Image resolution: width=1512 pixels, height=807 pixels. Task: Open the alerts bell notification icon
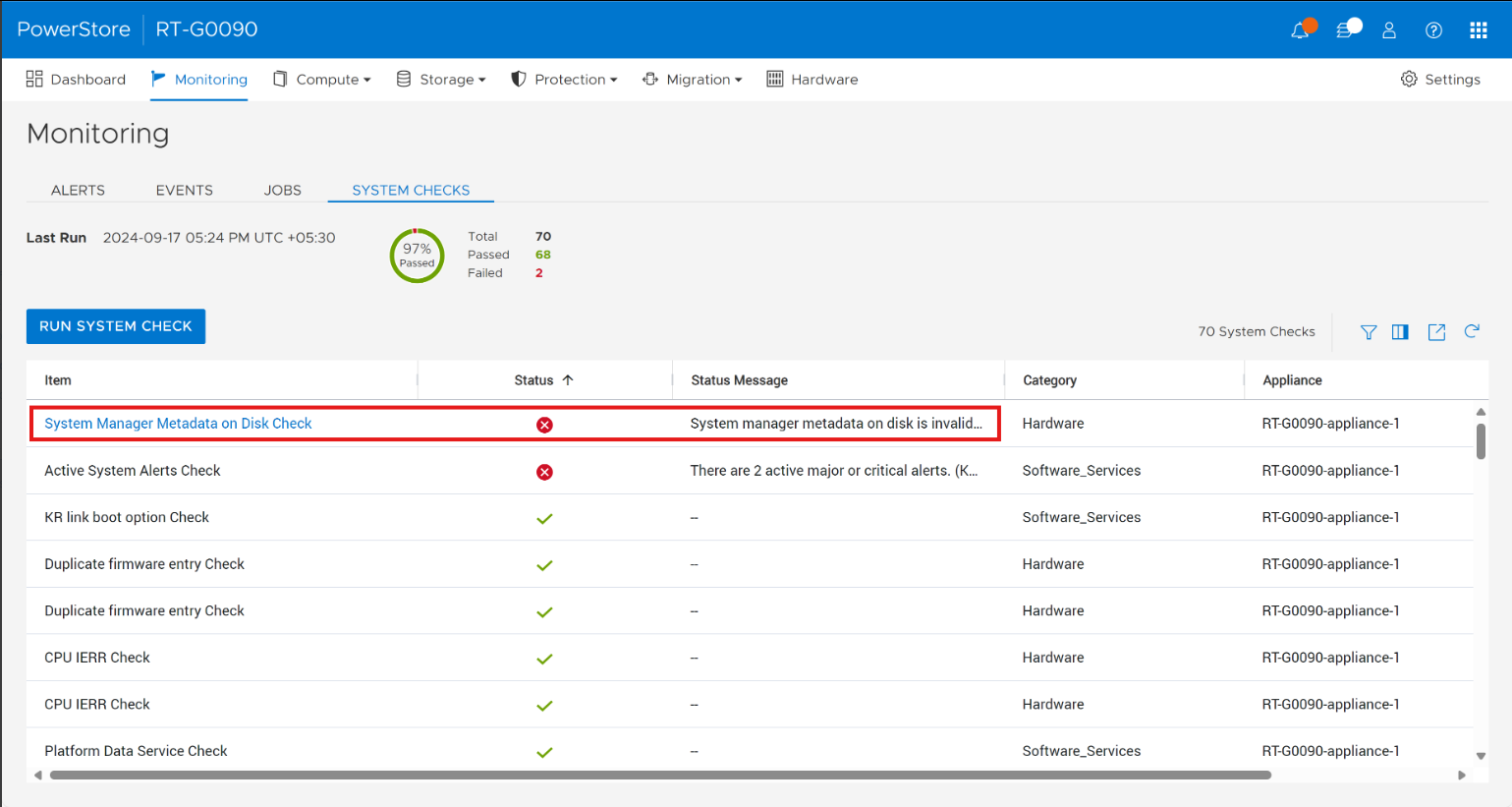coord(1300,30)
